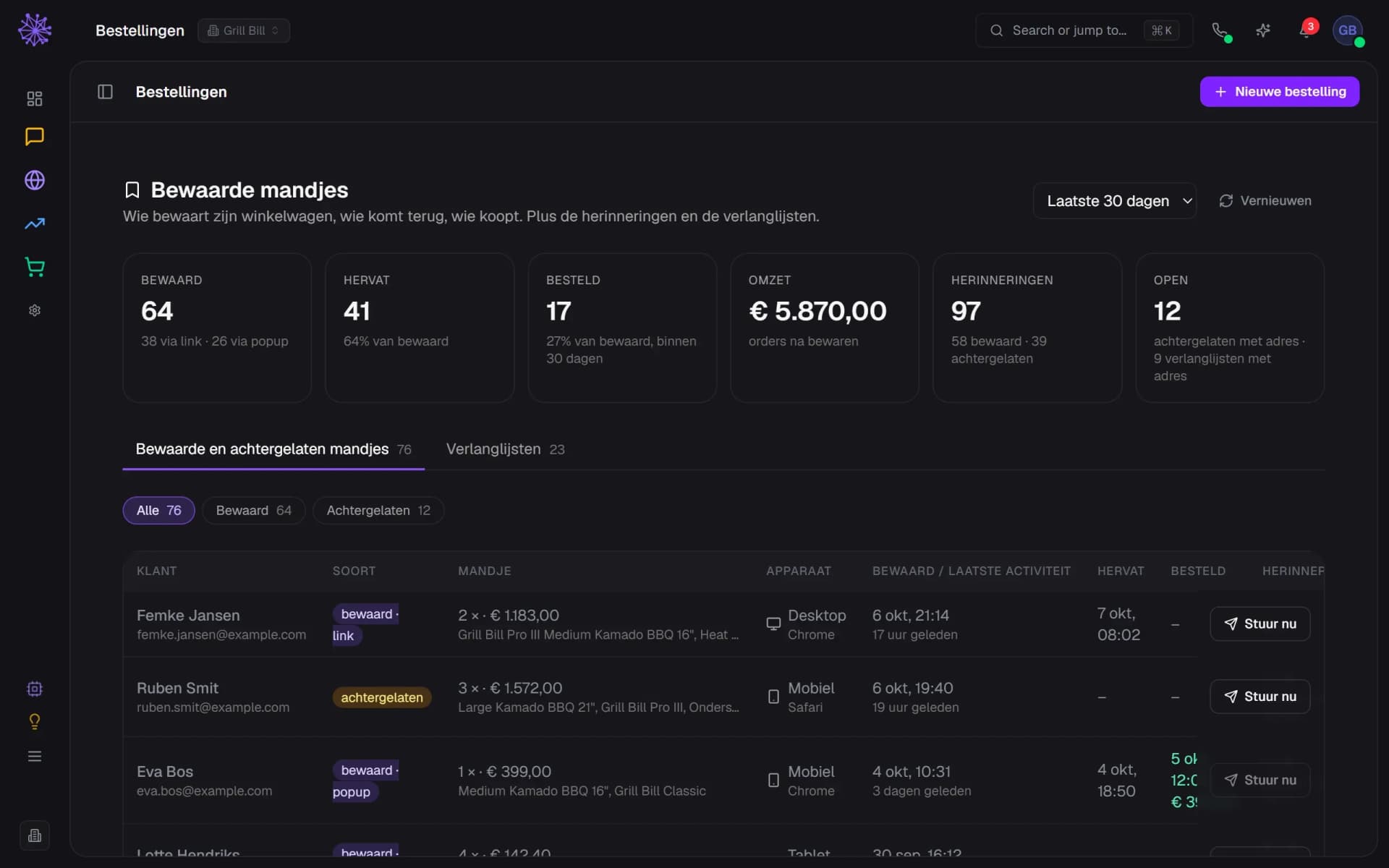Click the Open 12 stat card
Image resolution: width=1389 pixels, height=868 pixels.
[1230, 328]
